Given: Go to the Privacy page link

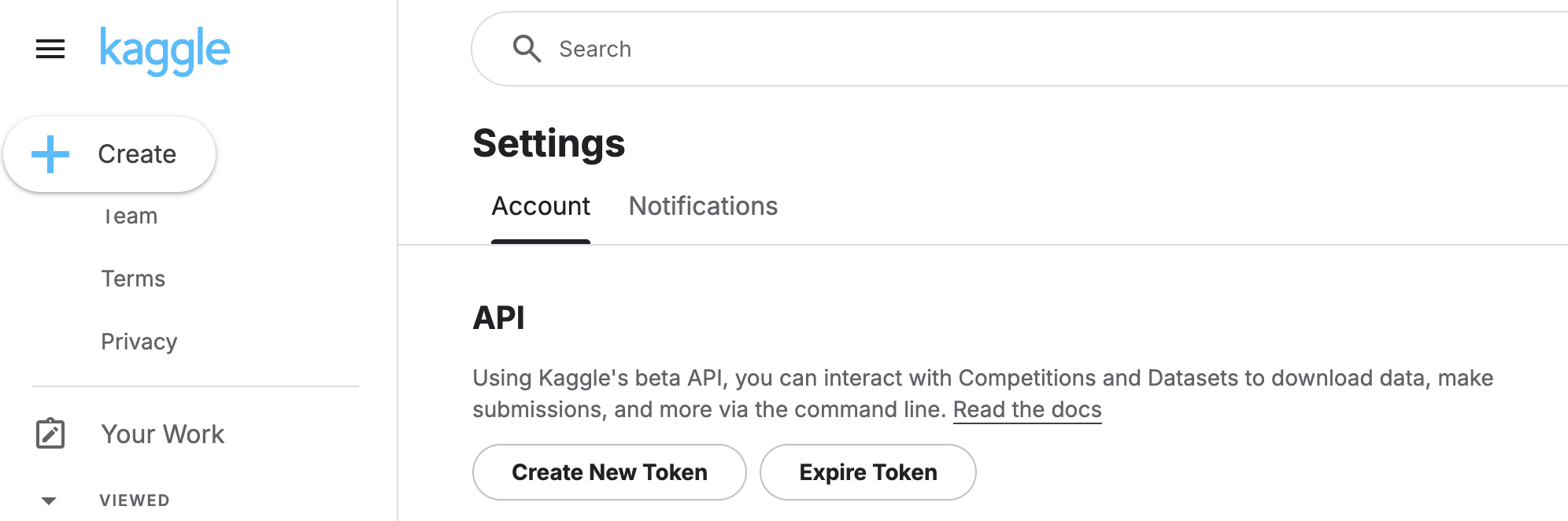Looking at the screenshot, I should click(139, 342).
